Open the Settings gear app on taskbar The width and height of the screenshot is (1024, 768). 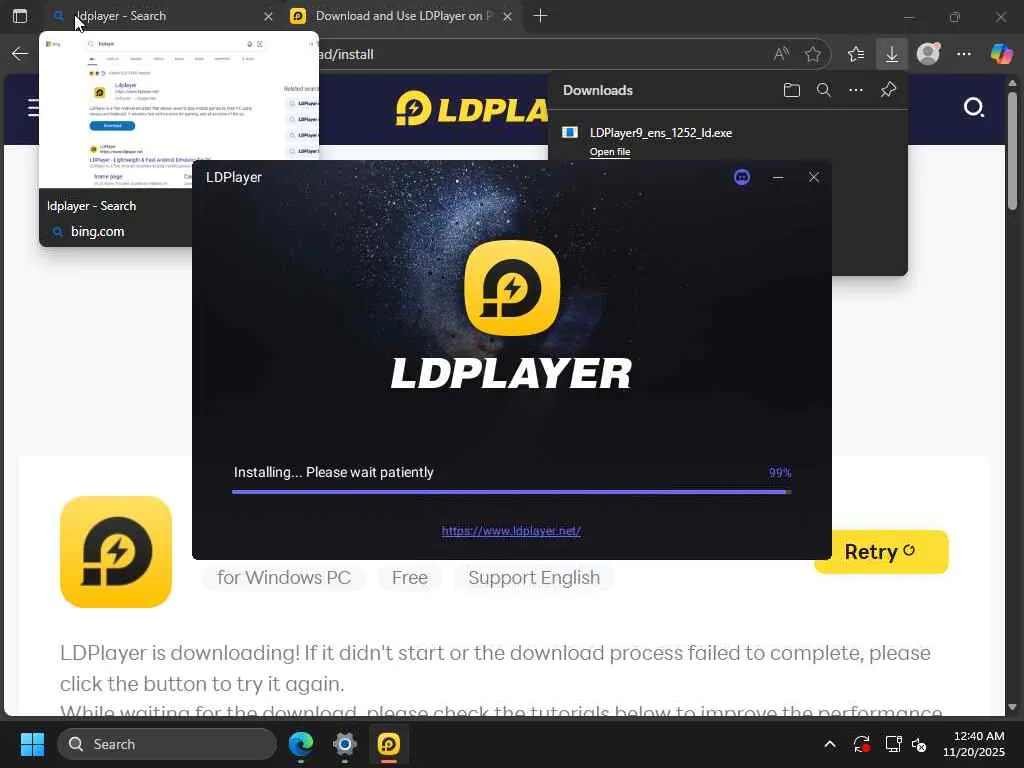tap(345, 744)
